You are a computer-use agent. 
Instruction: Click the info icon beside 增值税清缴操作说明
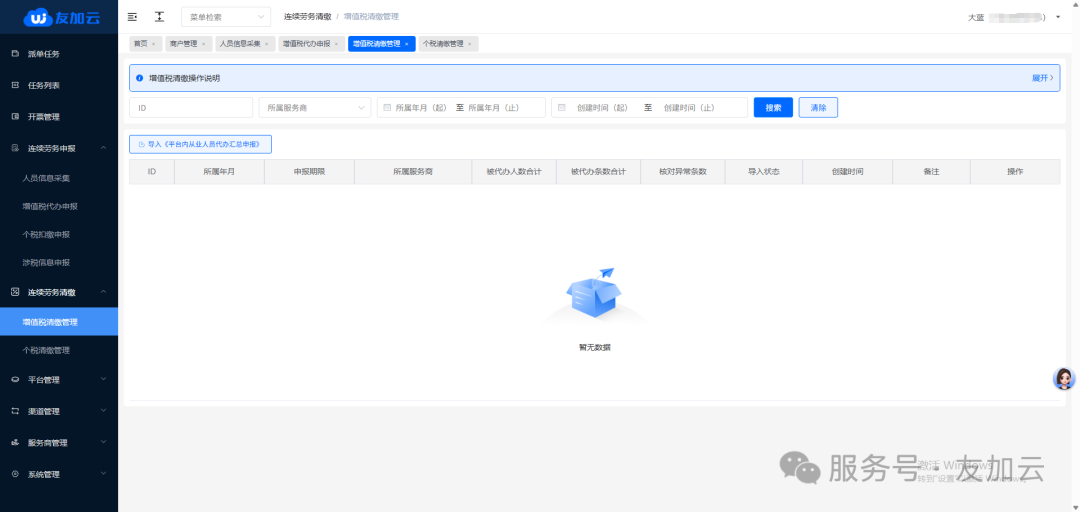[140, 79]
